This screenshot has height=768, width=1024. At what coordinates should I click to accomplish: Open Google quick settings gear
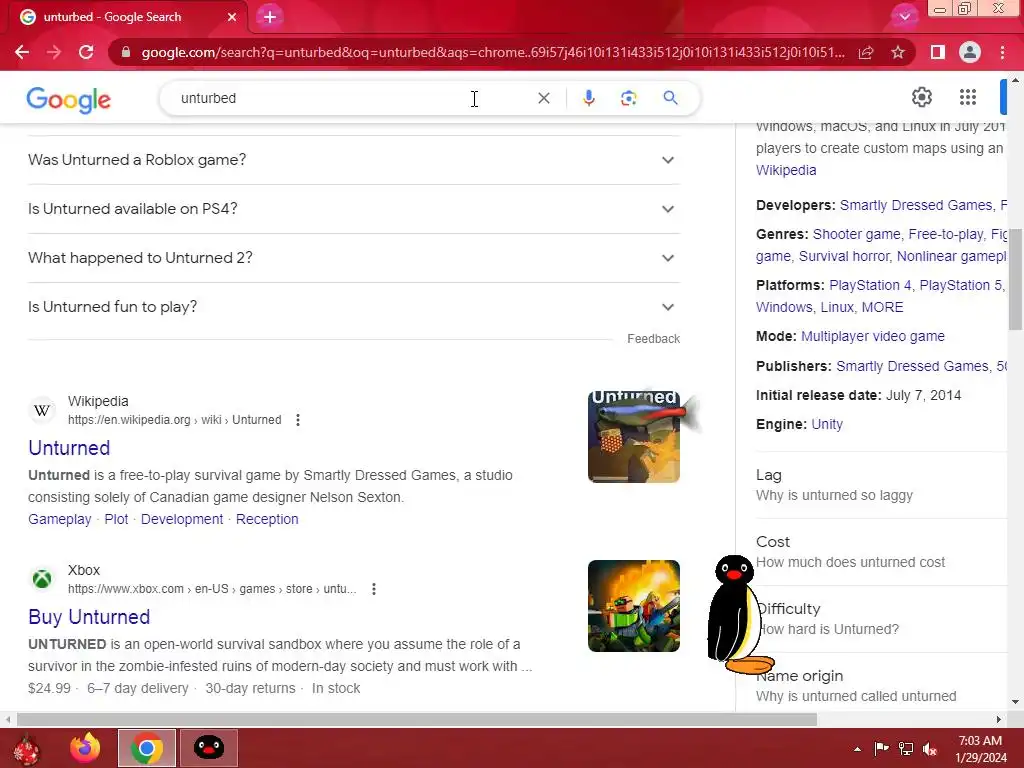(921, 97)
